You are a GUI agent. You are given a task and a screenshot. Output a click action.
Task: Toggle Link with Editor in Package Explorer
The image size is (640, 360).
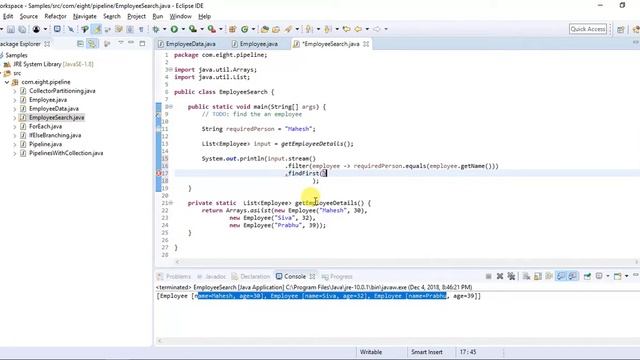tap(92, 44)
